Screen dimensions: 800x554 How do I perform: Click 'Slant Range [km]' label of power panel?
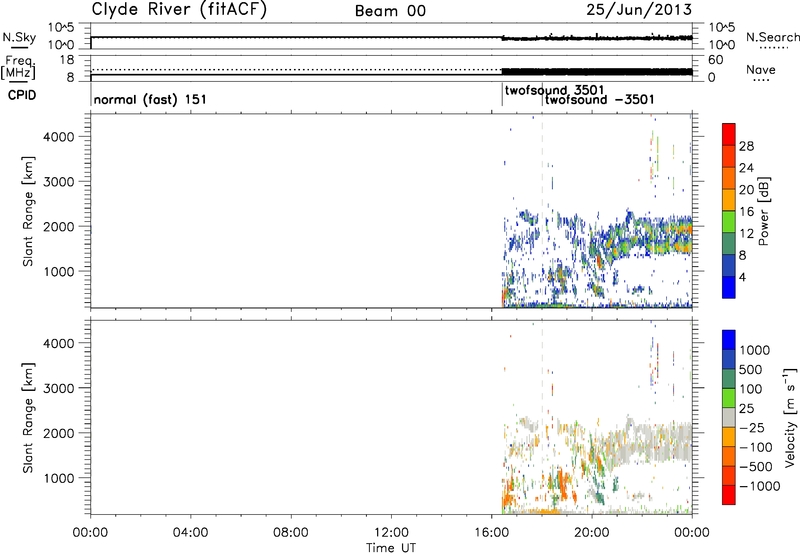(x=28, y=211)
